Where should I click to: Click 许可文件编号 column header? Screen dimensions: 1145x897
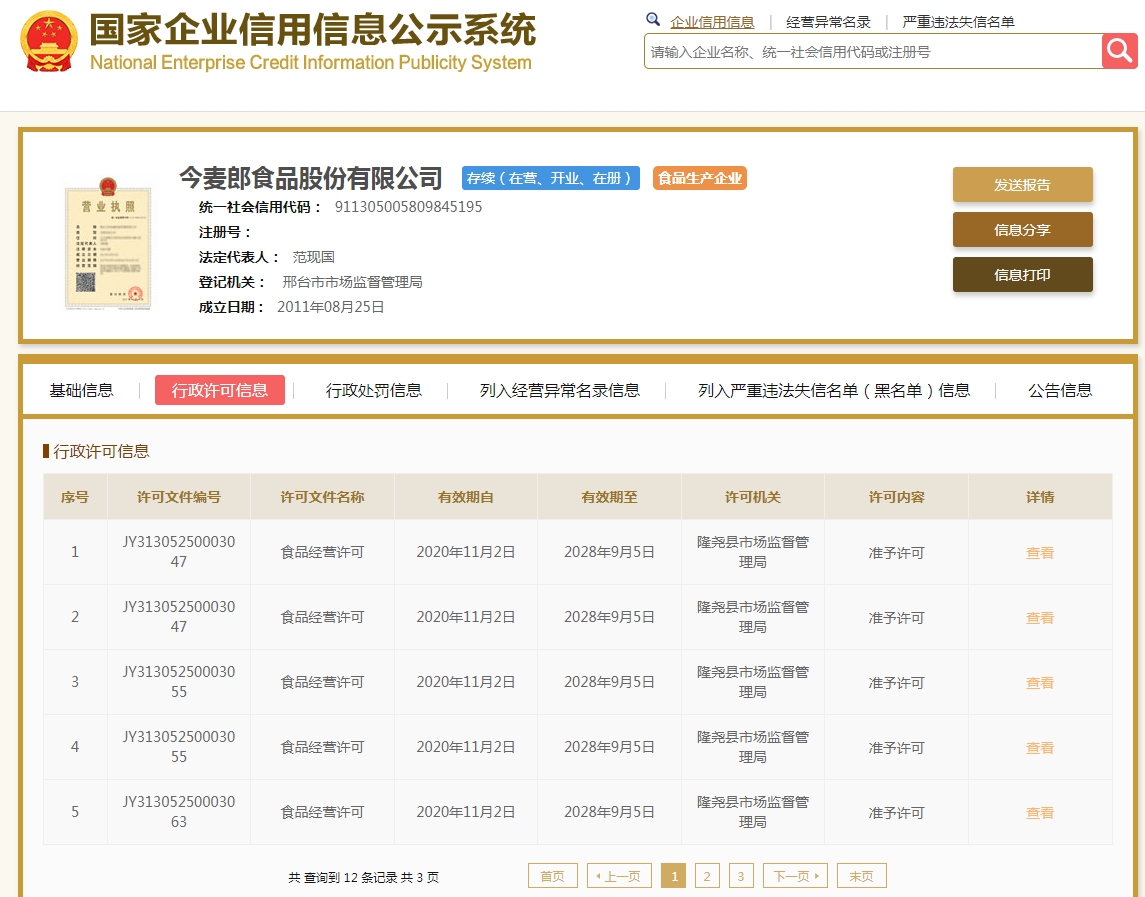coord(179,497)
